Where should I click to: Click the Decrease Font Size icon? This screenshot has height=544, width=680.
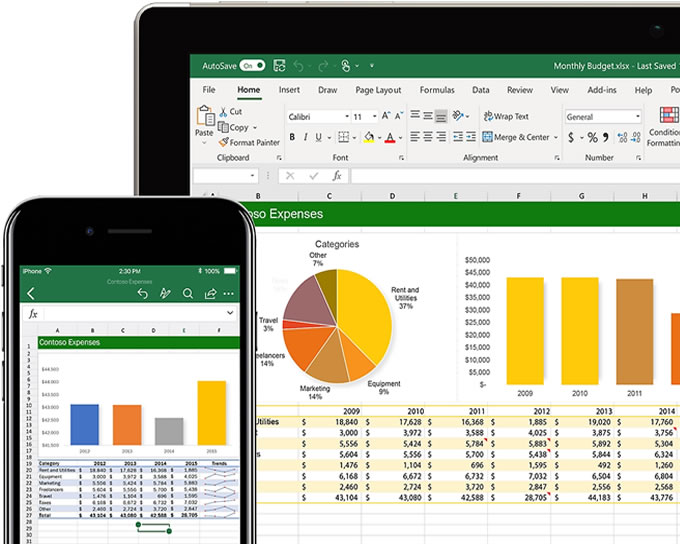pyautogui.click(x=399, y=115)
